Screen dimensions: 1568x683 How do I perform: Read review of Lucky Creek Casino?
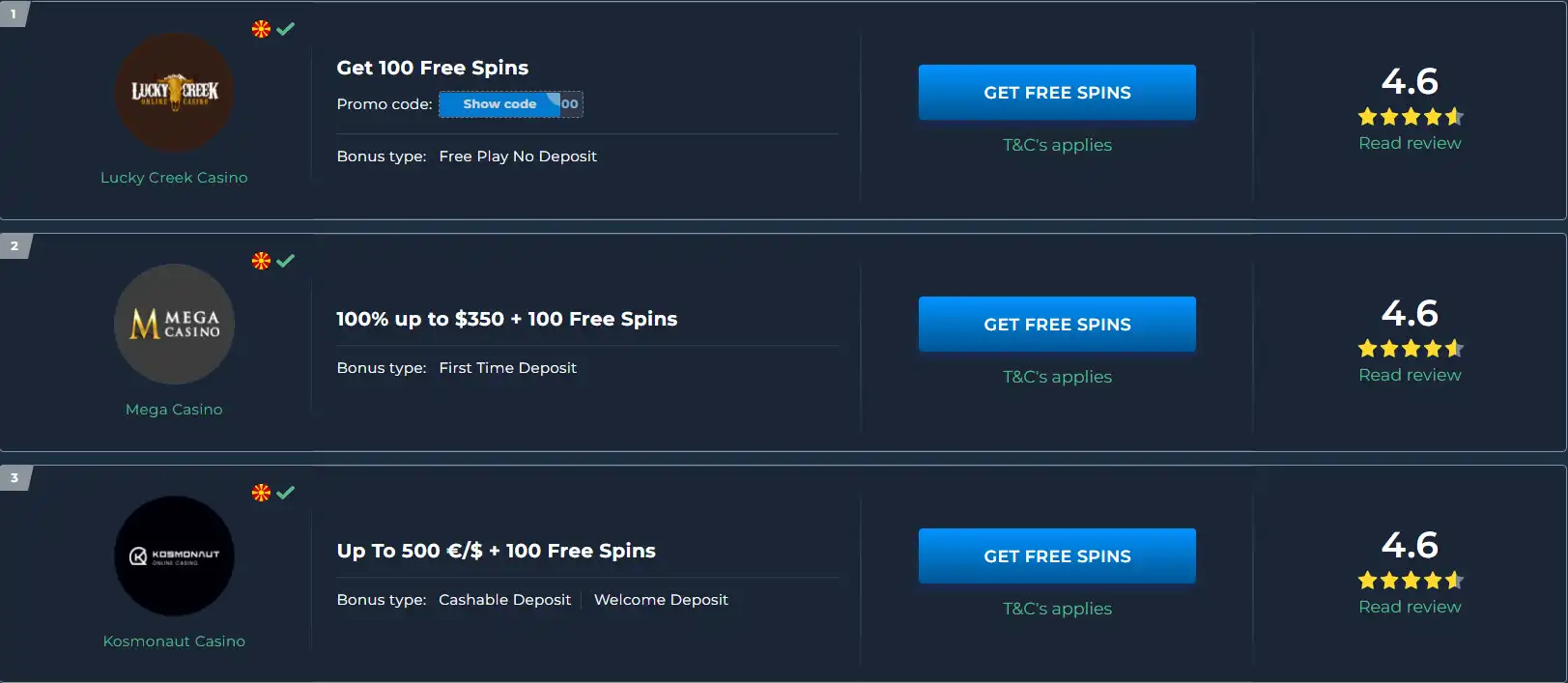(1410, 143)
